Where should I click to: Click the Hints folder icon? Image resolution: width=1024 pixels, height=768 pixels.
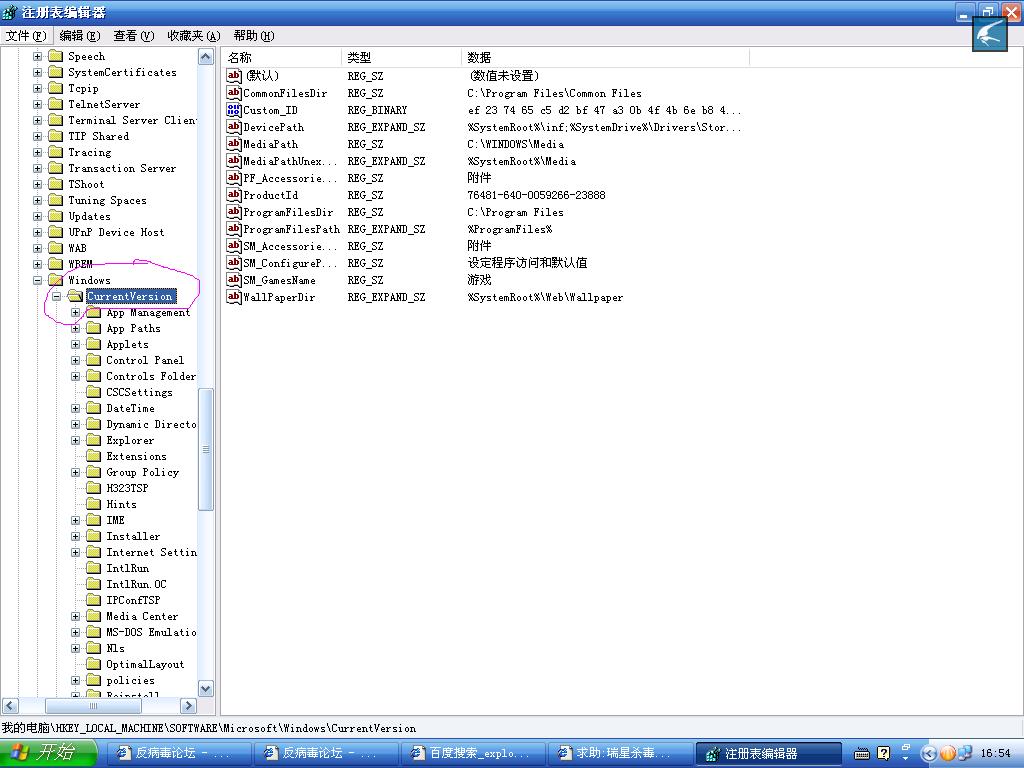tap(94, 504)
